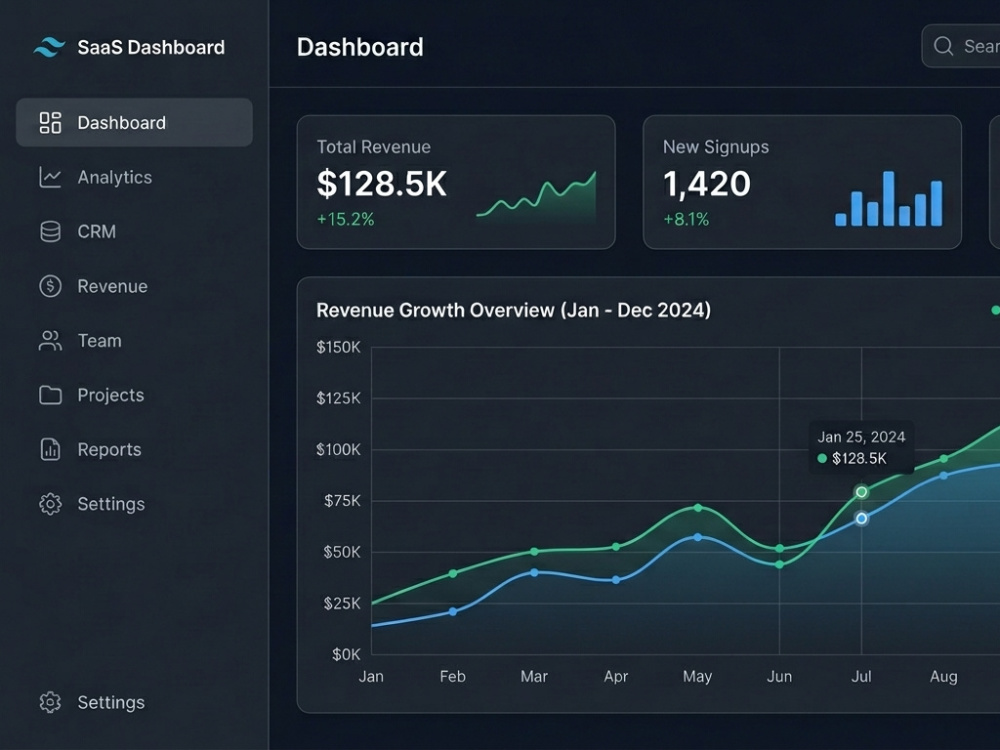Image resolution: width=1000 pixels, height=750 pixels.
Task: Open Reports from the sidebar
Action: coord(135,450)
